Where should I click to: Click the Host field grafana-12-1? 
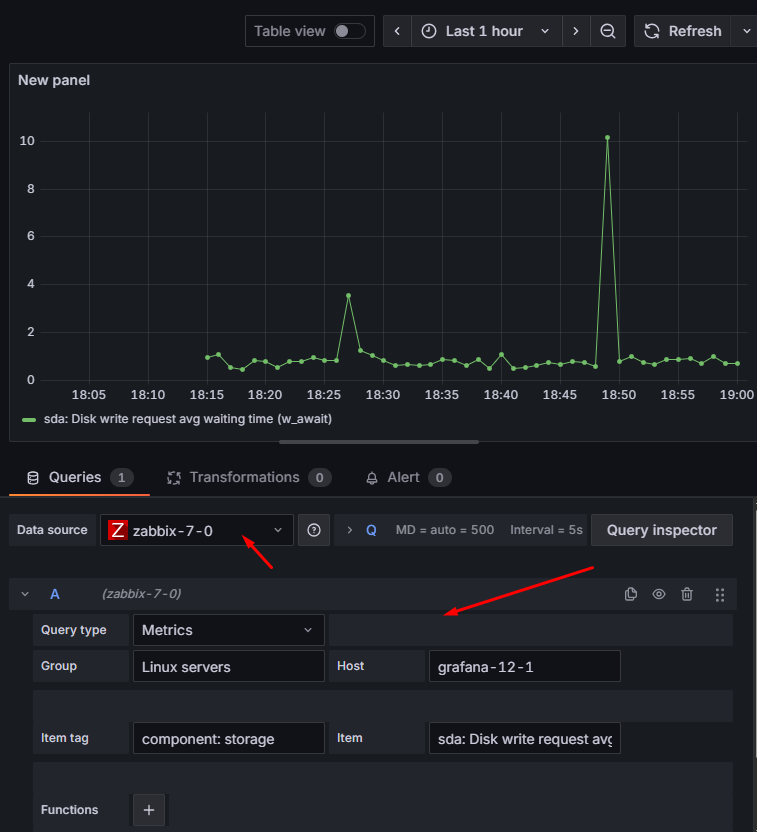pyautogui.click(x=523, y=666)
